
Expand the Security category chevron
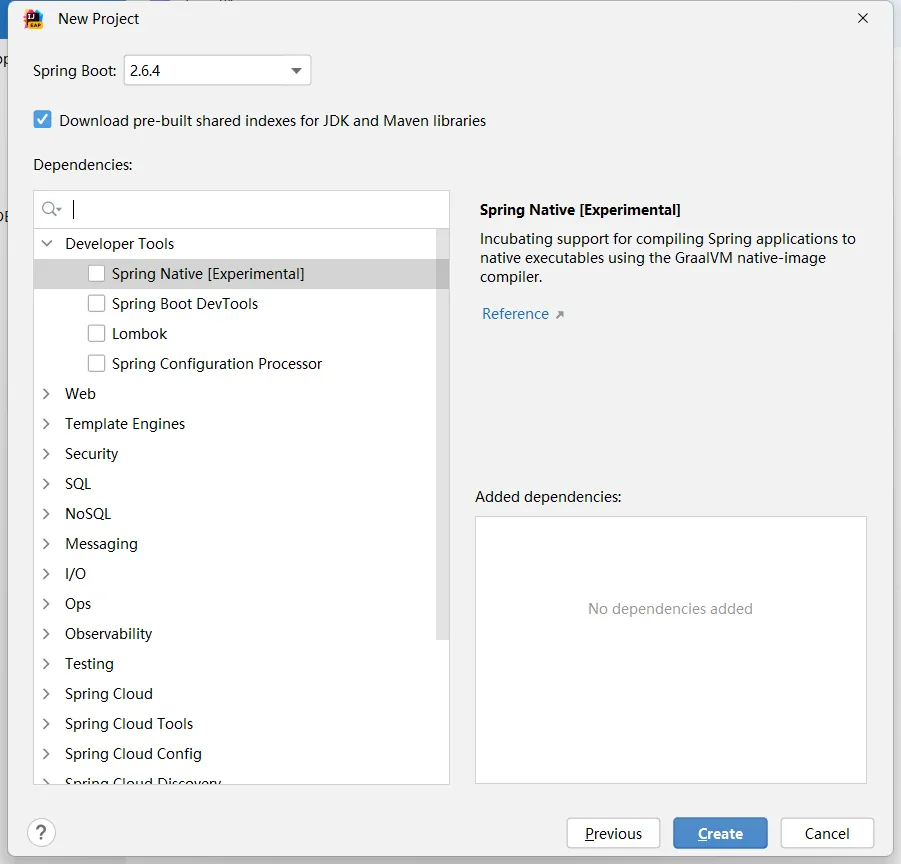(x=46, y=454)
